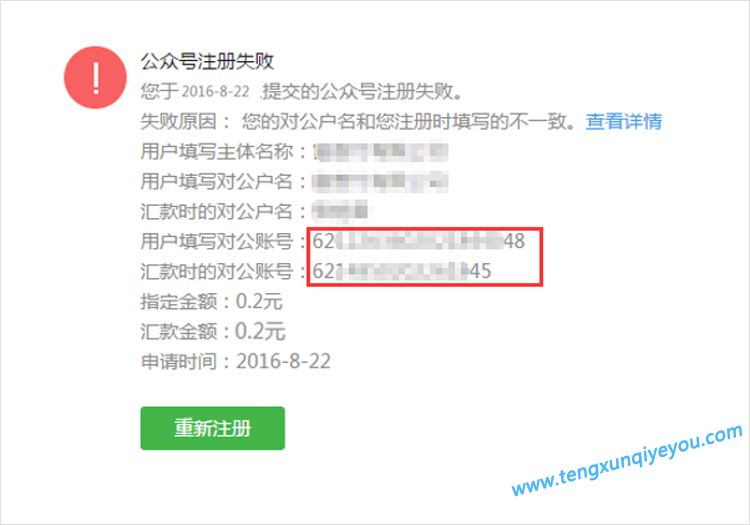
Task: Click the blurred 汇款时的对公户名 value
Action: click(x=342, y=211)
